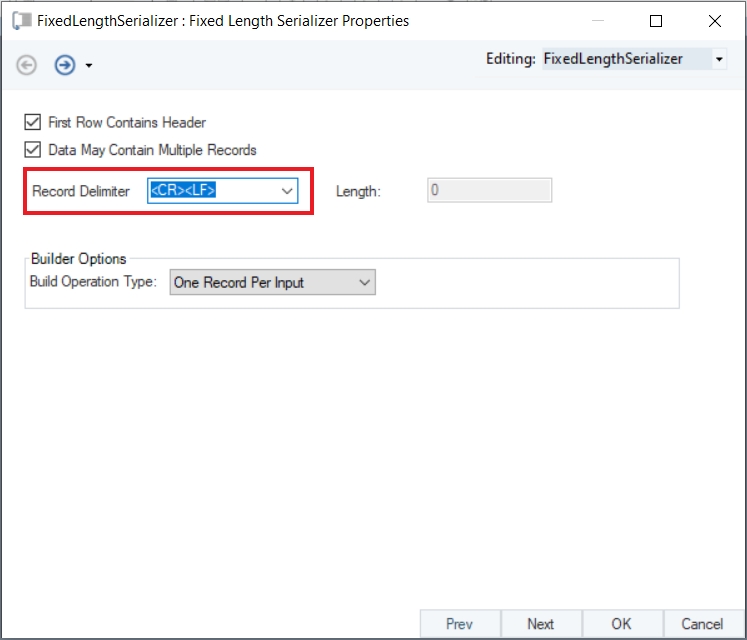Click the Length input field

tap(489, 191)
